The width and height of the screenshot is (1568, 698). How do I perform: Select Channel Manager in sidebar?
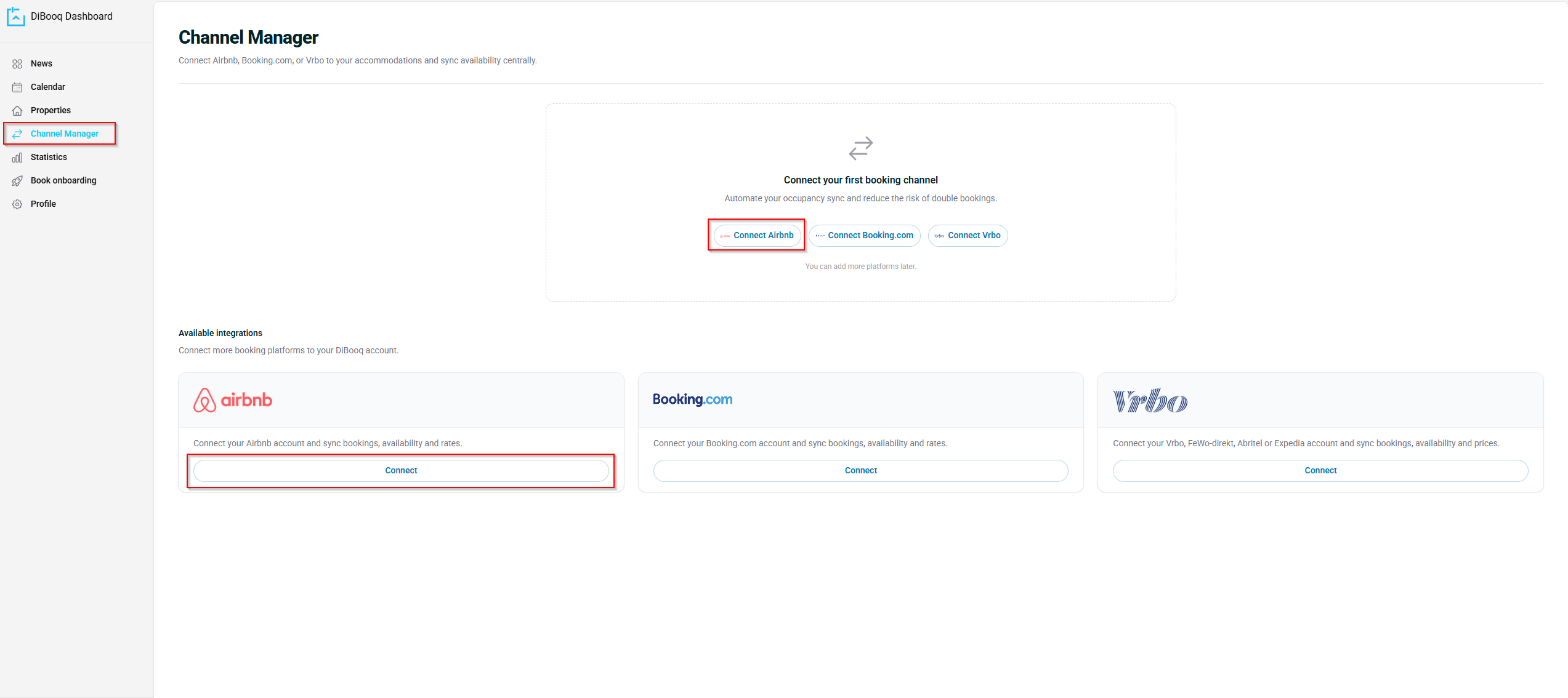(65, 134)
